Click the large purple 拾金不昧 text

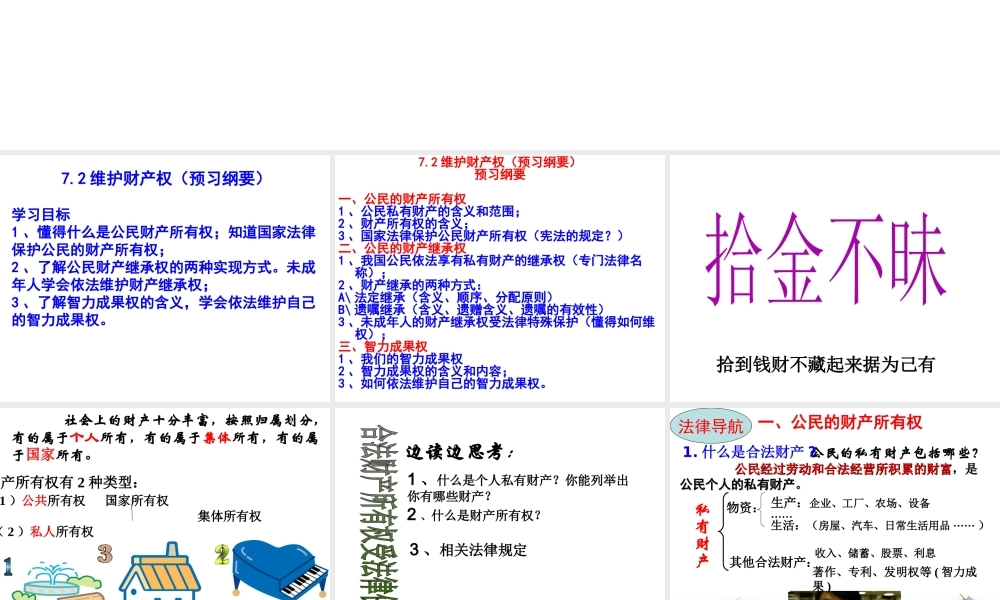tap(826, 259)
